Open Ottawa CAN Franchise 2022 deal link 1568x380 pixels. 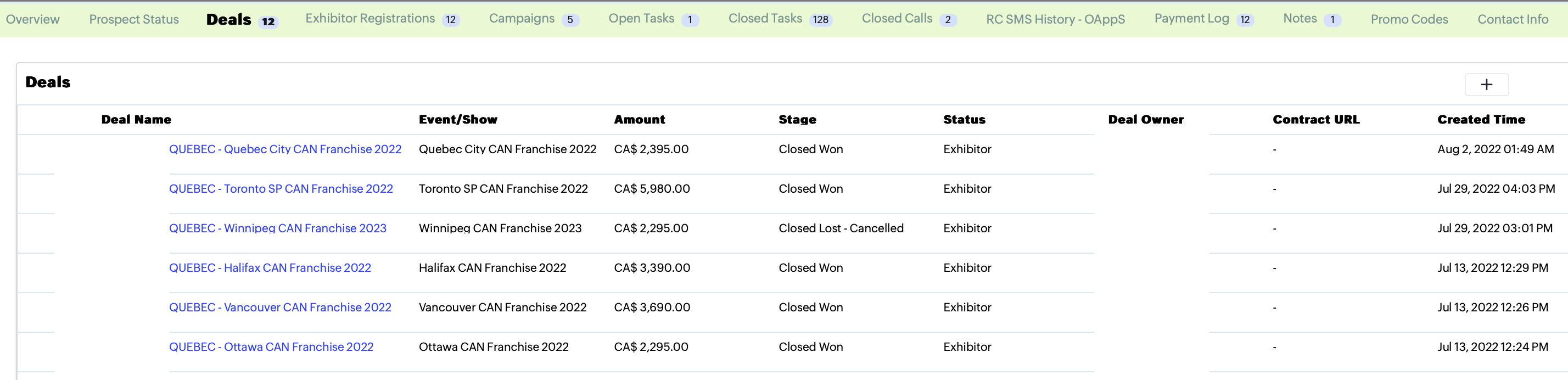coord(271,347)
